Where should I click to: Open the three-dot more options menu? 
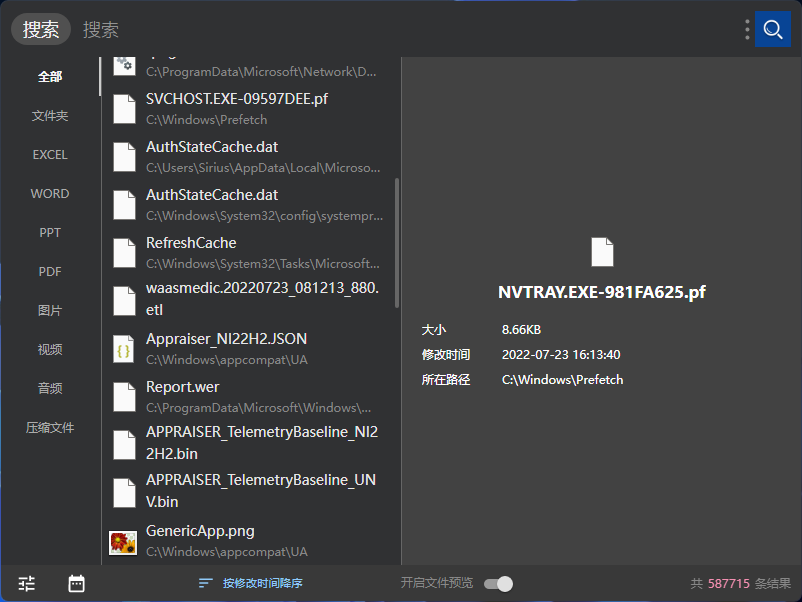(x=747, y=29)
